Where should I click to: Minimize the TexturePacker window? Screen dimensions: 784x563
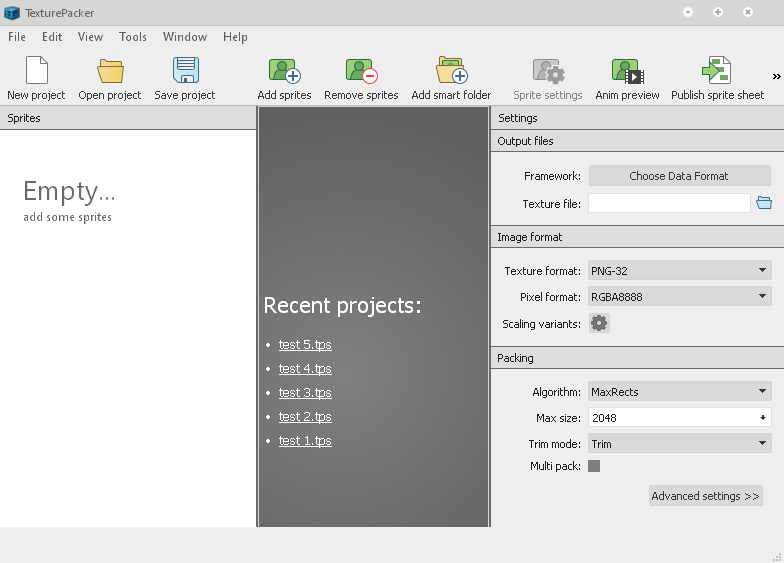tap(688, 12)
